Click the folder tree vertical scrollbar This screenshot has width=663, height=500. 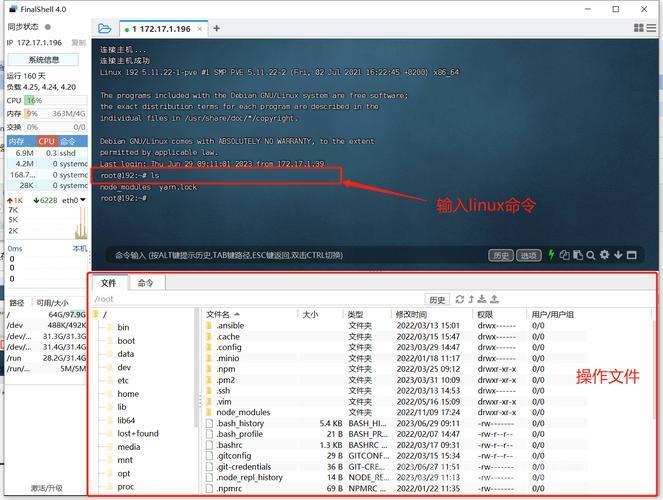(x=196, y=368)
